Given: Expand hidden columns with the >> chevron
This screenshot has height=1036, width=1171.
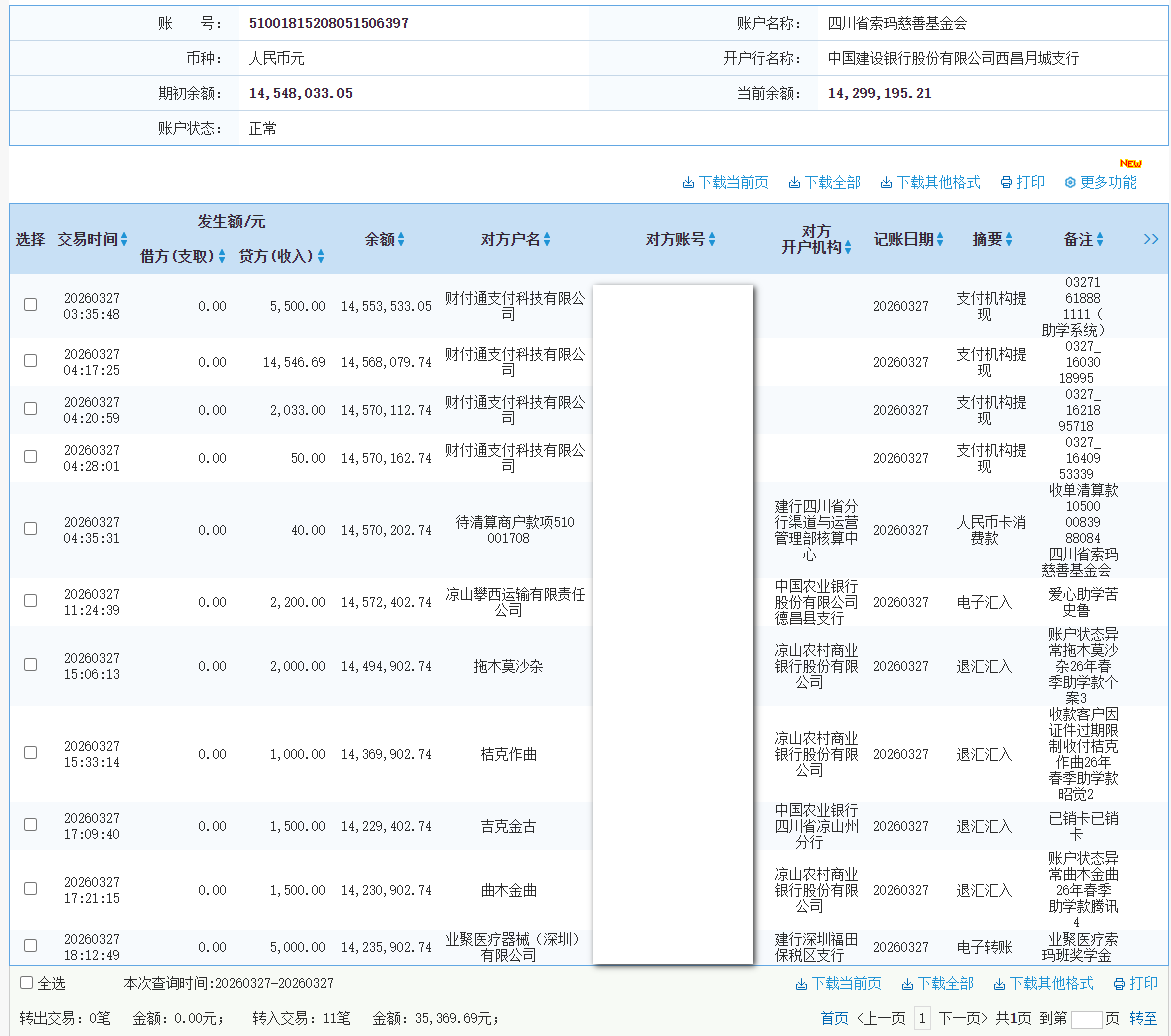Looking at the screenshot, I should (x=1150, y=239).
